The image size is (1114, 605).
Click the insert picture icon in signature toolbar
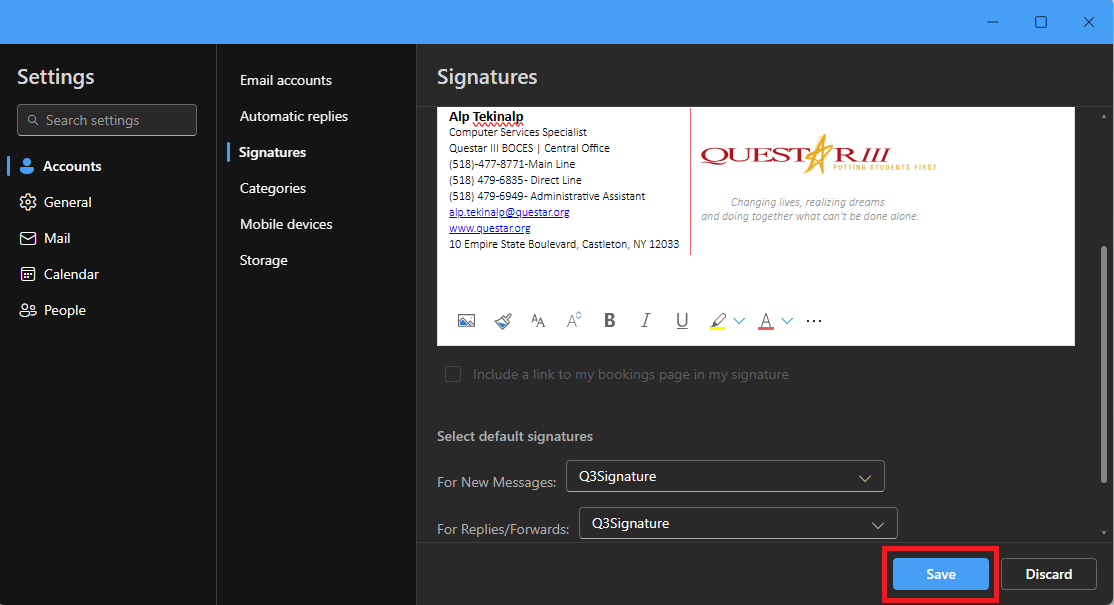coord(466,321)
